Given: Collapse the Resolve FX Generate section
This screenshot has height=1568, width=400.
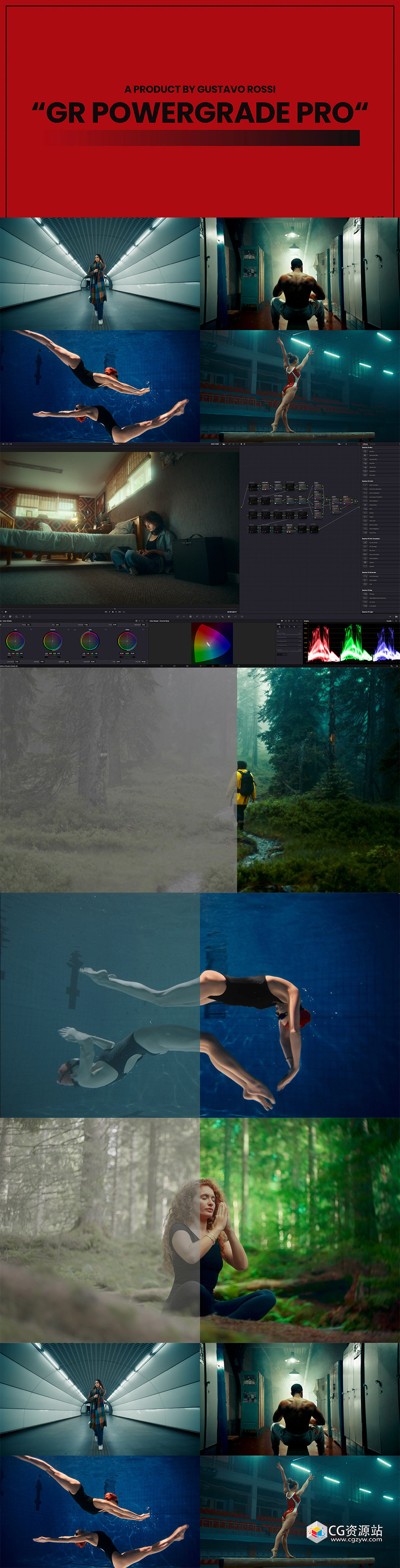Looking at the screenshot, I should 369,573.
